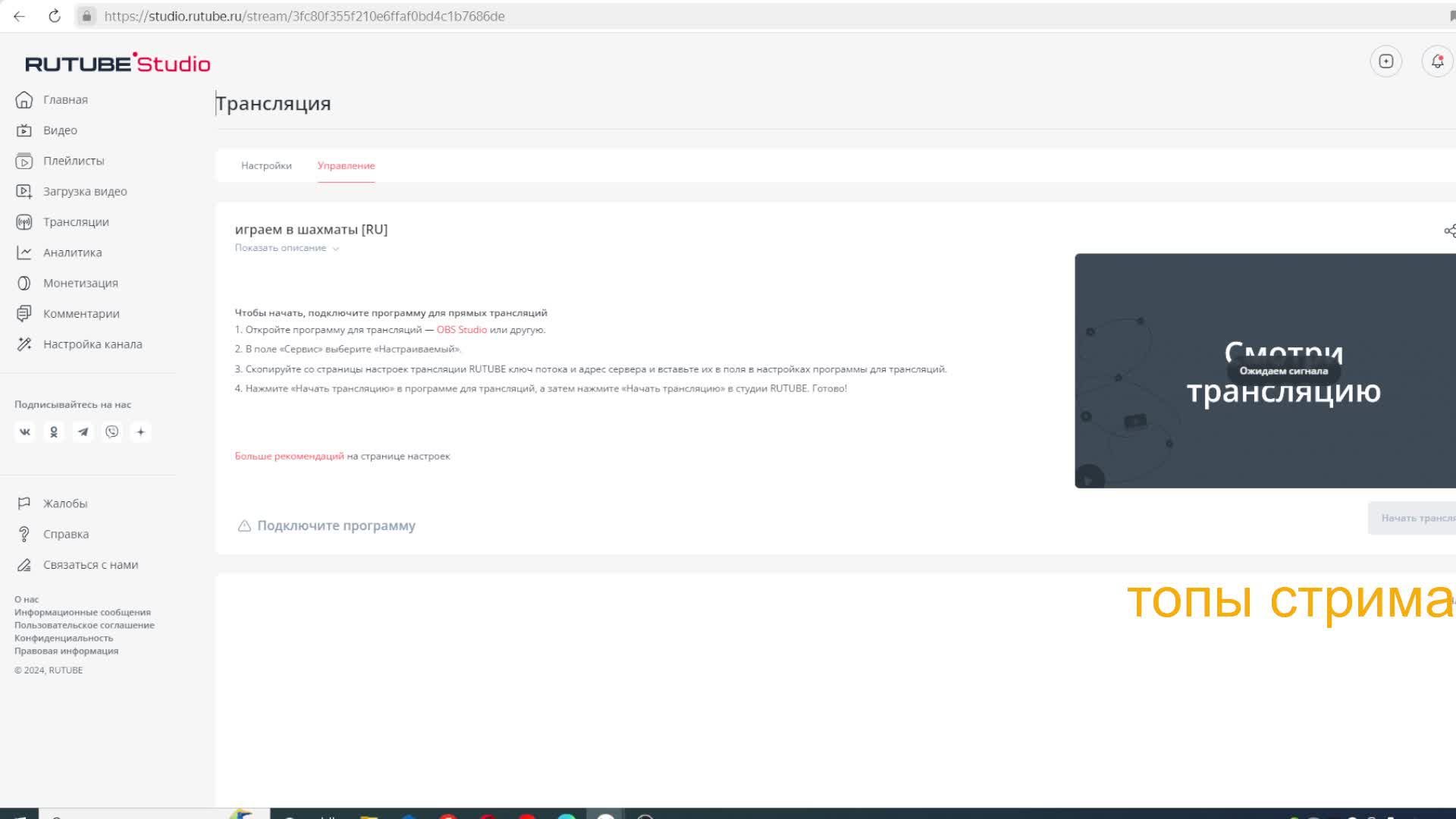Image resolution: width=1456 pixels, height=819 pixels.
Task: Click the notifications bell icon
Action: 1437,61
